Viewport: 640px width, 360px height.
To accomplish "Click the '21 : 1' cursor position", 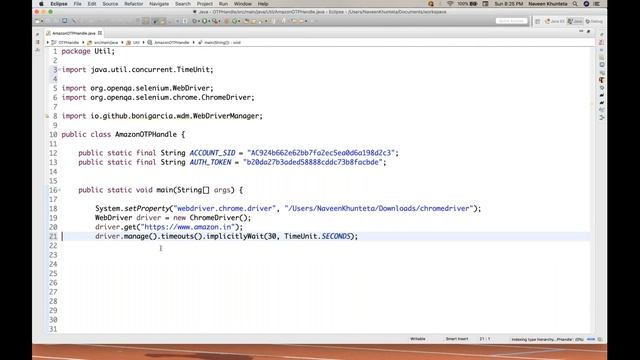I will (485, 339).
